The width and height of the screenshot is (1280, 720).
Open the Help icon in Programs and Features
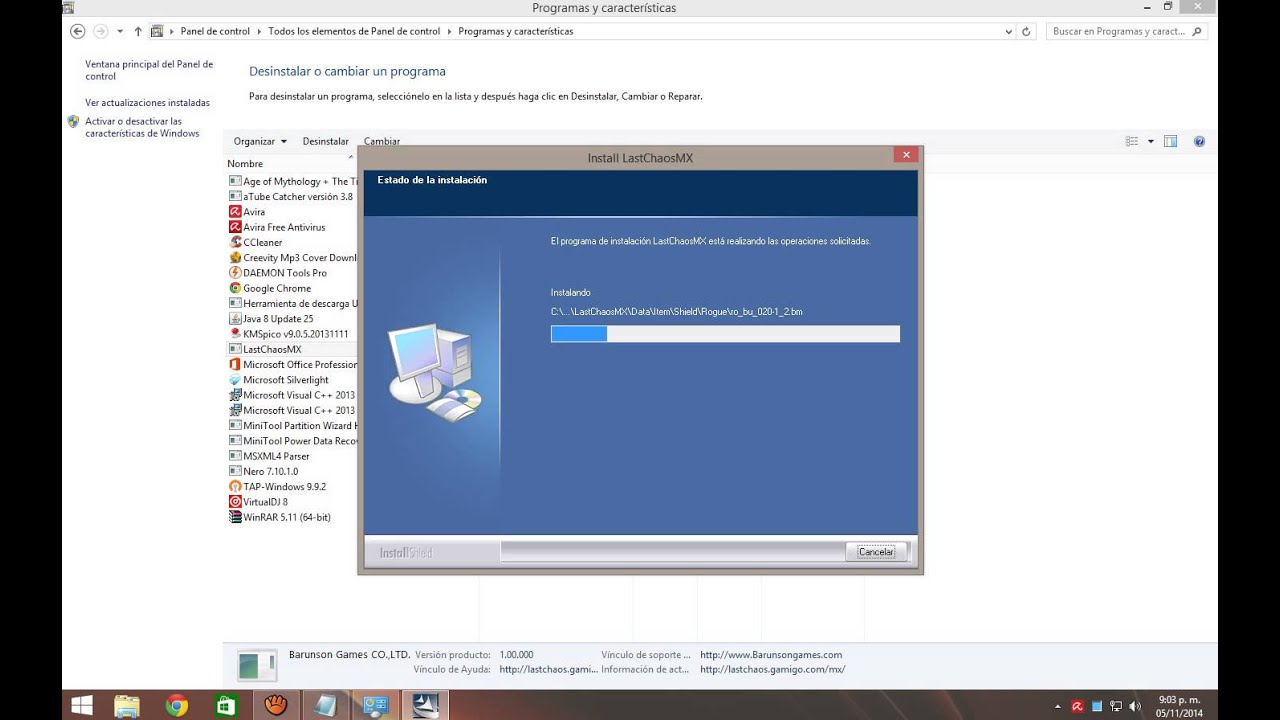1199,141
